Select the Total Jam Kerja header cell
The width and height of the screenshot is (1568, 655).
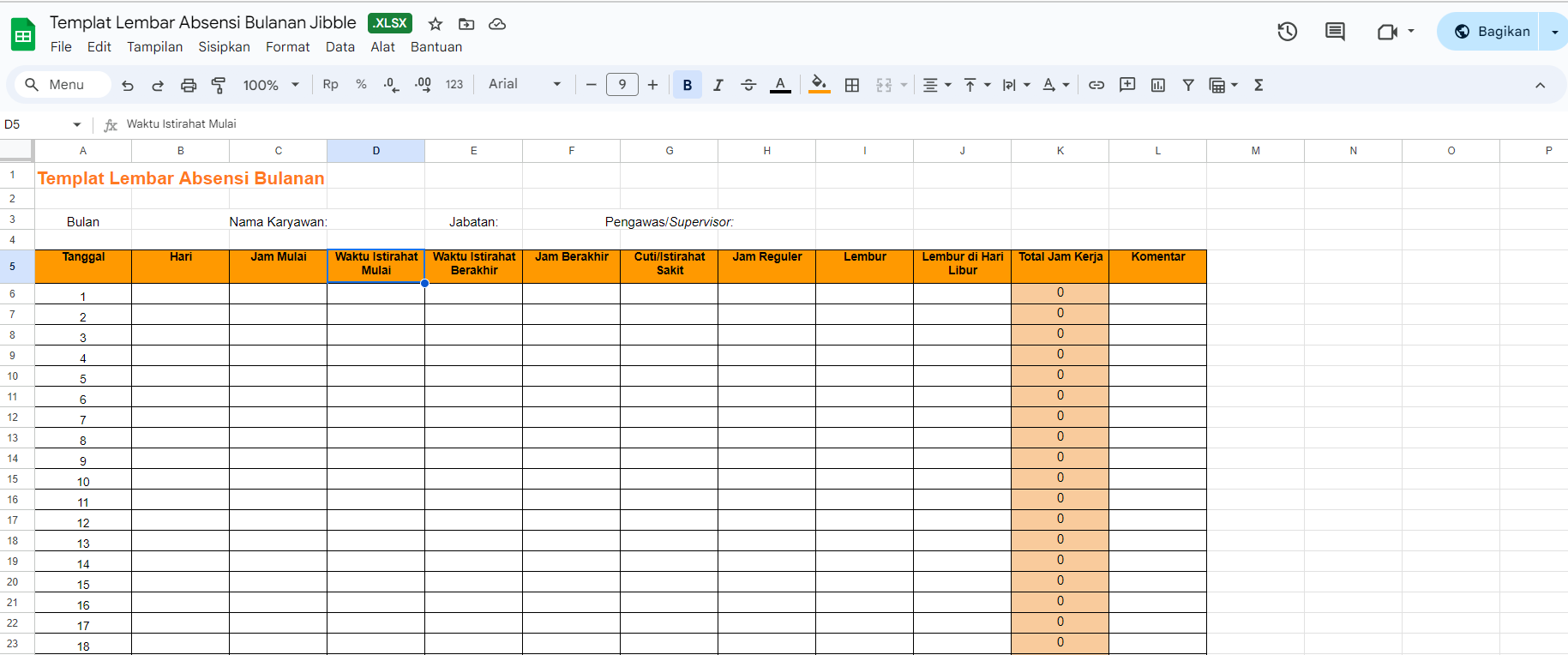click(1060, 267)
